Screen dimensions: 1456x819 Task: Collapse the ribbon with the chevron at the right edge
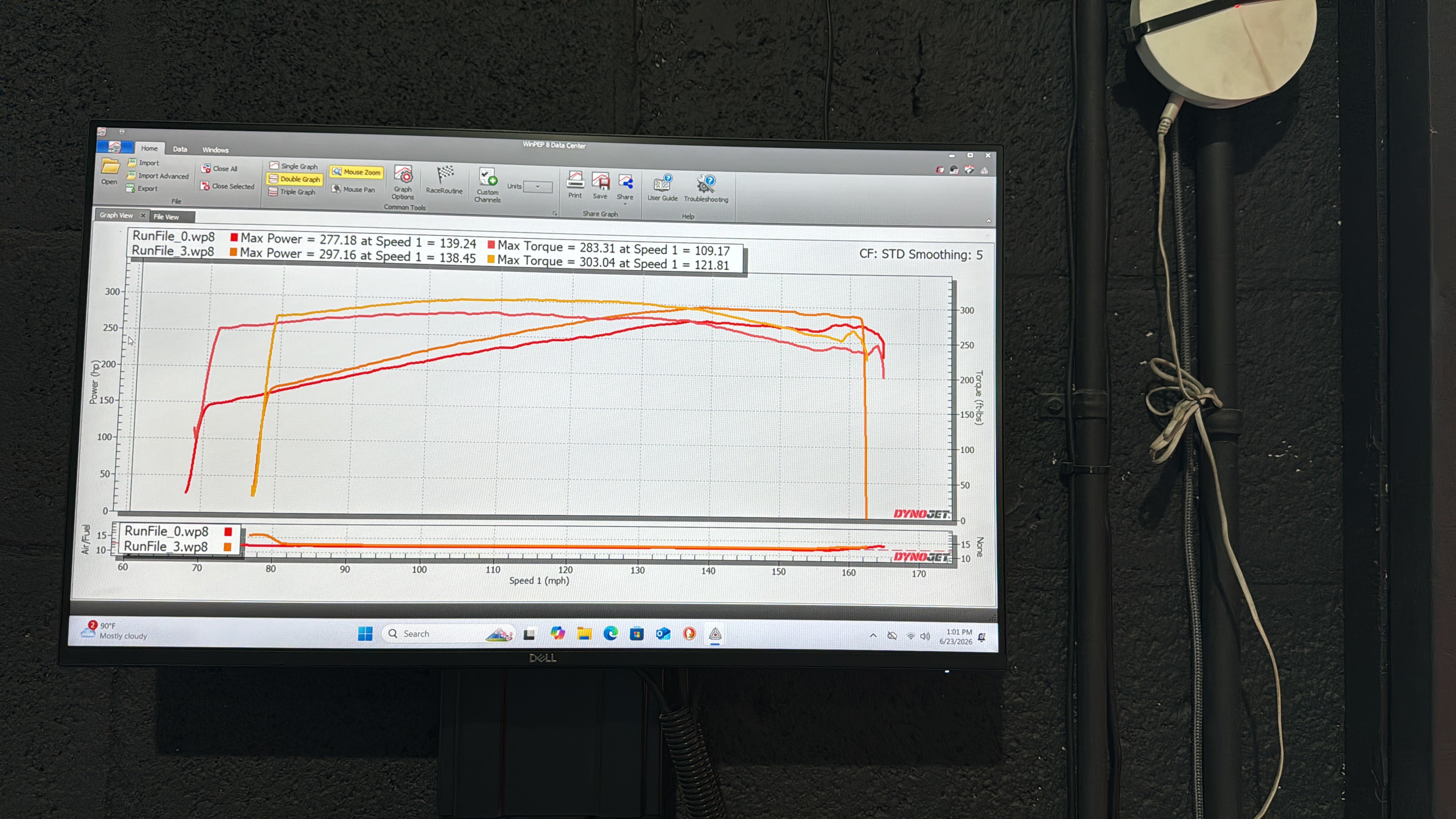coord(988,221)
